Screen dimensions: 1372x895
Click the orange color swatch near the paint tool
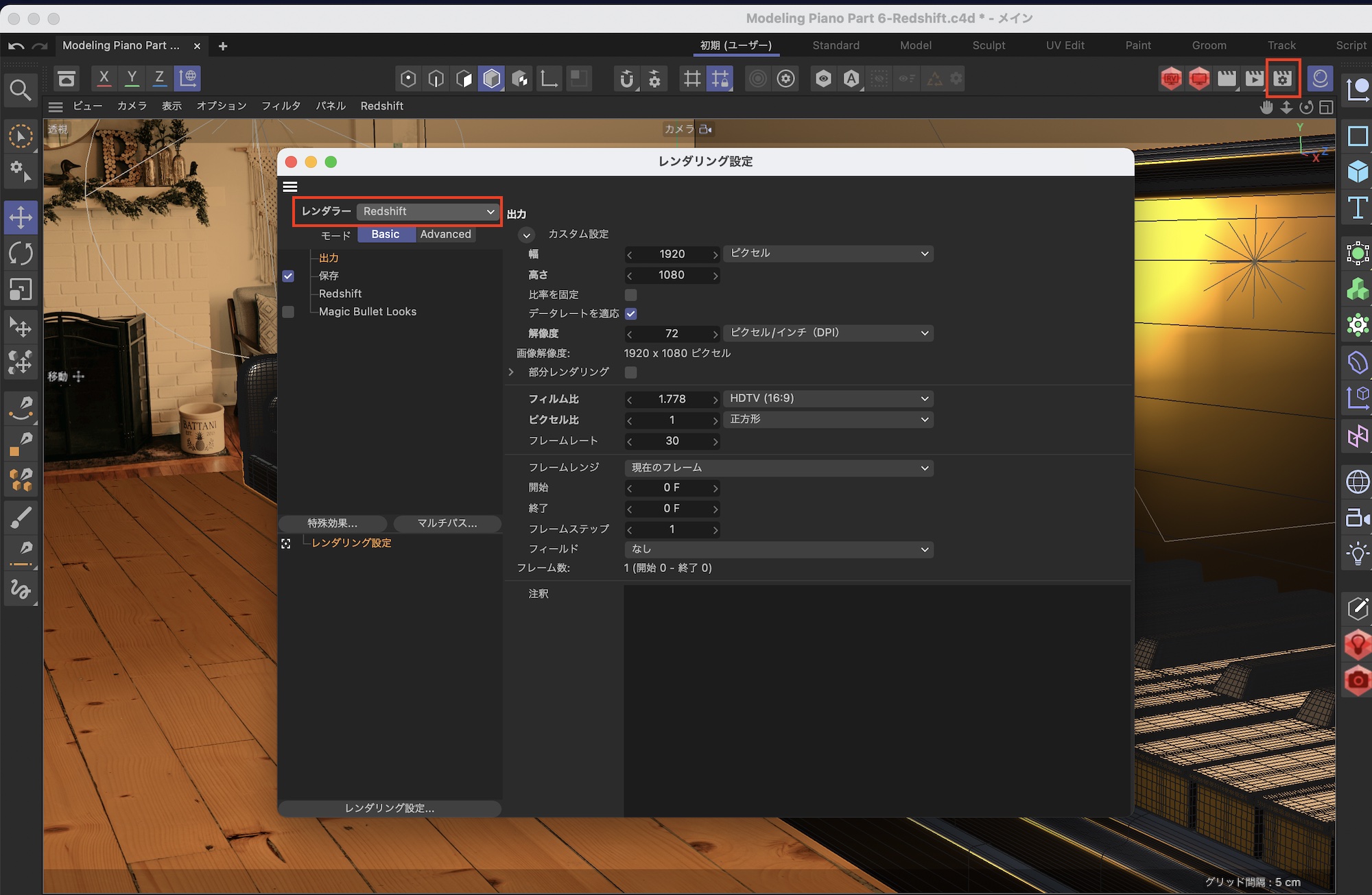click(x=14, y=453)
